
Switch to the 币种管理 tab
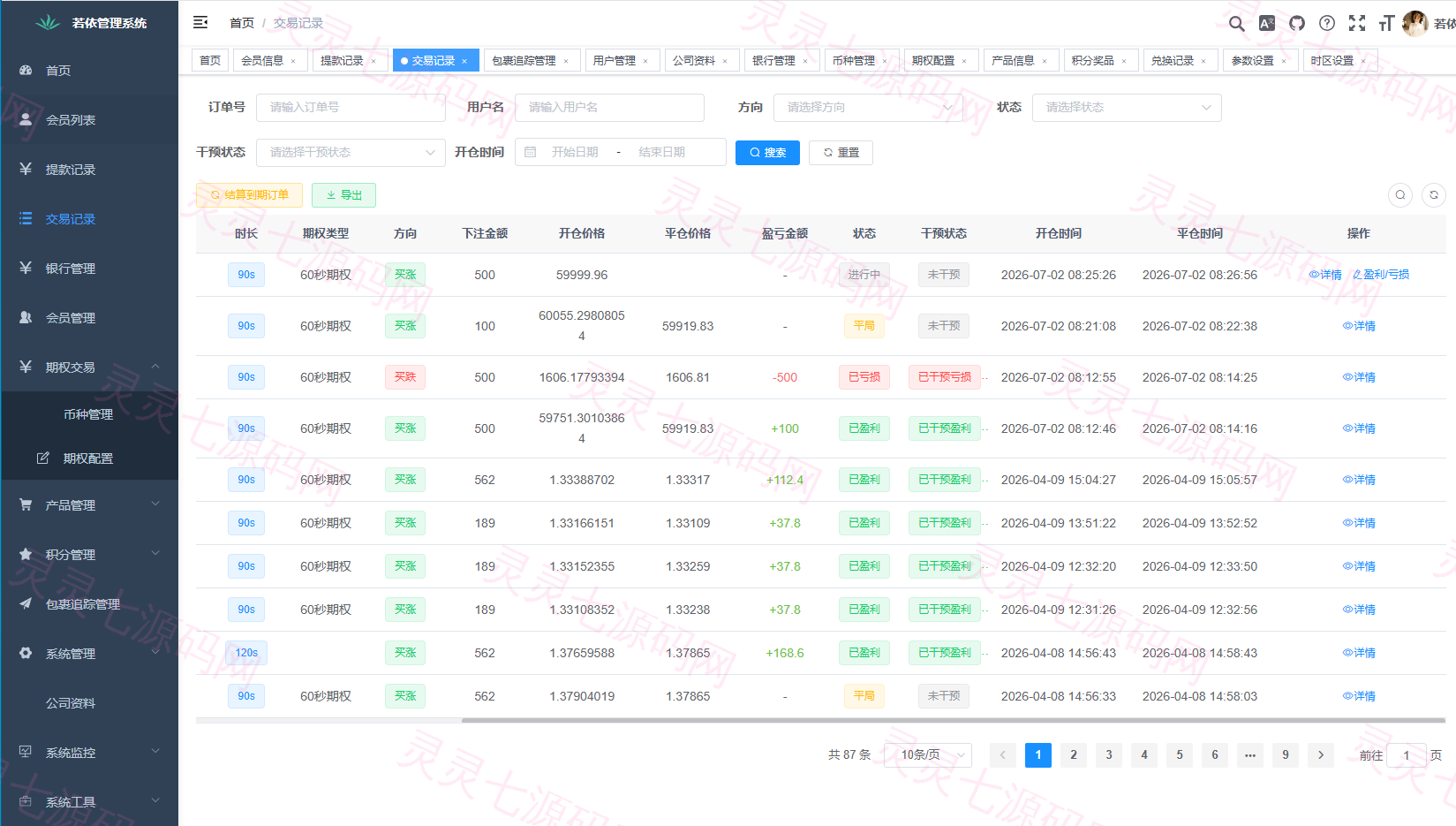(x=862, y=61)
